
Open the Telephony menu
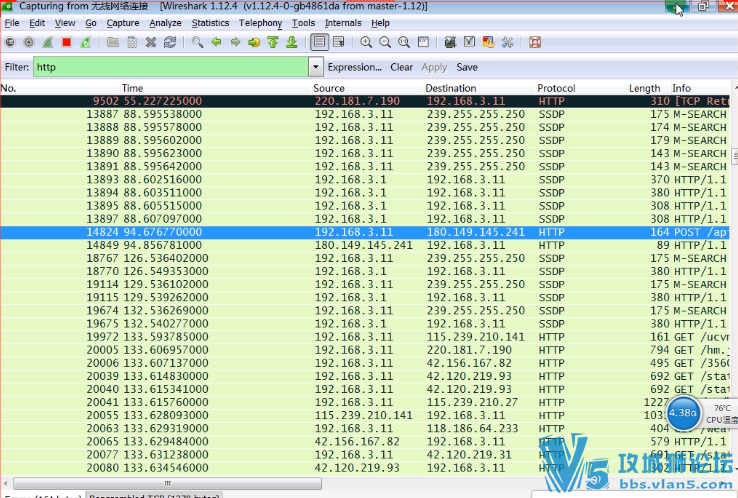260,23
